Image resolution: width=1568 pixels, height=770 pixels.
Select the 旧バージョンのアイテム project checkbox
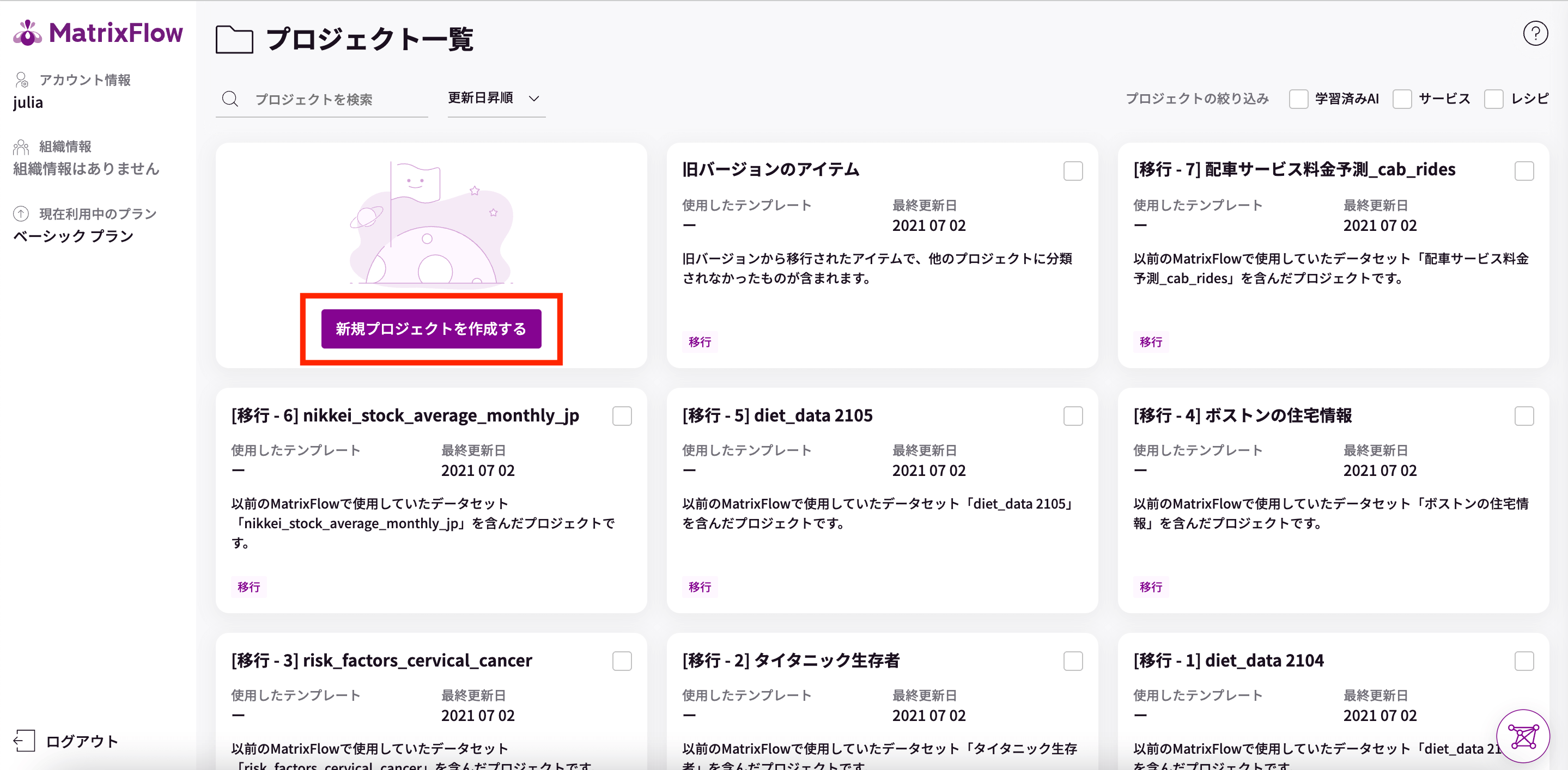pyautogui.click(x=1073, y=171)
